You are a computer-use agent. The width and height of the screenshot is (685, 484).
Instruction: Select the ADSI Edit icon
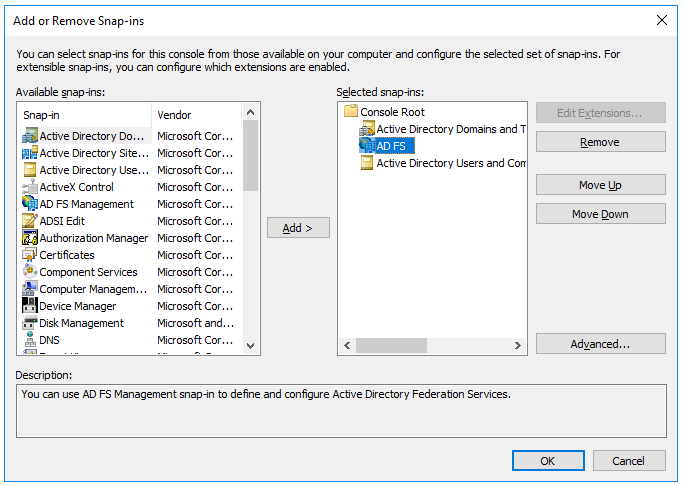(x=30, y=221)
